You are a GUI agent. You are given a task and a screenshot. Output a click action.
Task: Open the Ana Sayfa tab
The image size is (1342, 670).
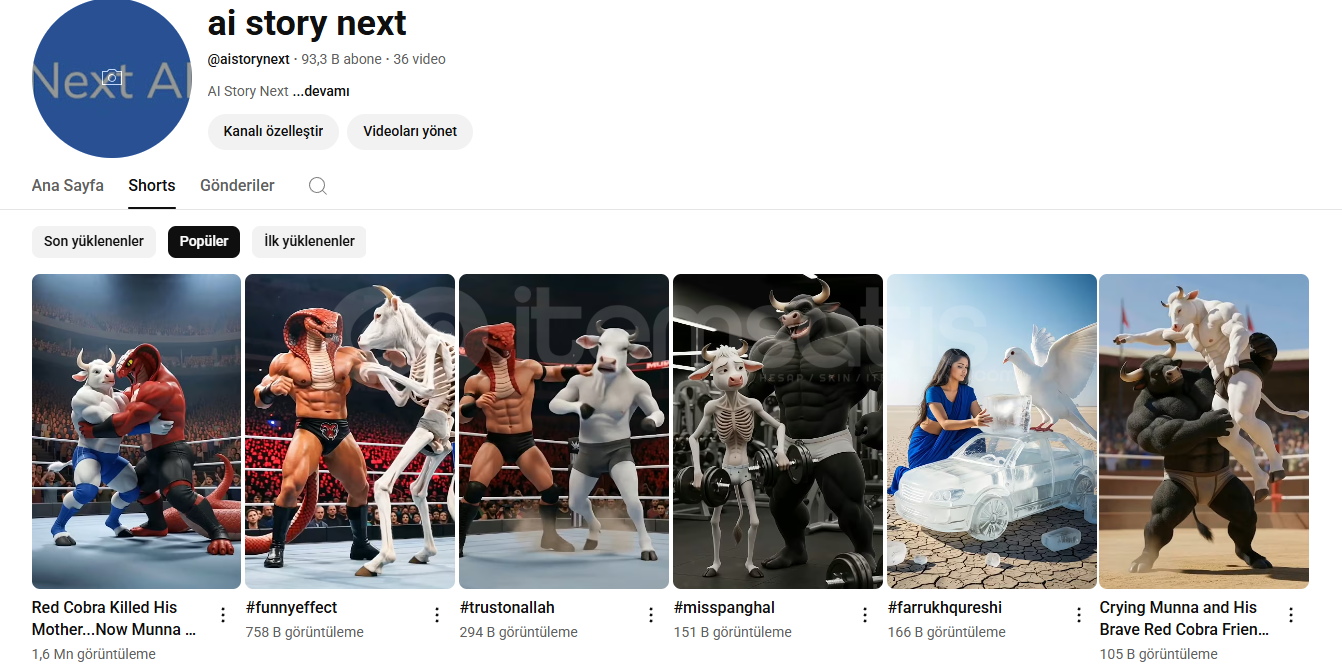tap(68, 186)
